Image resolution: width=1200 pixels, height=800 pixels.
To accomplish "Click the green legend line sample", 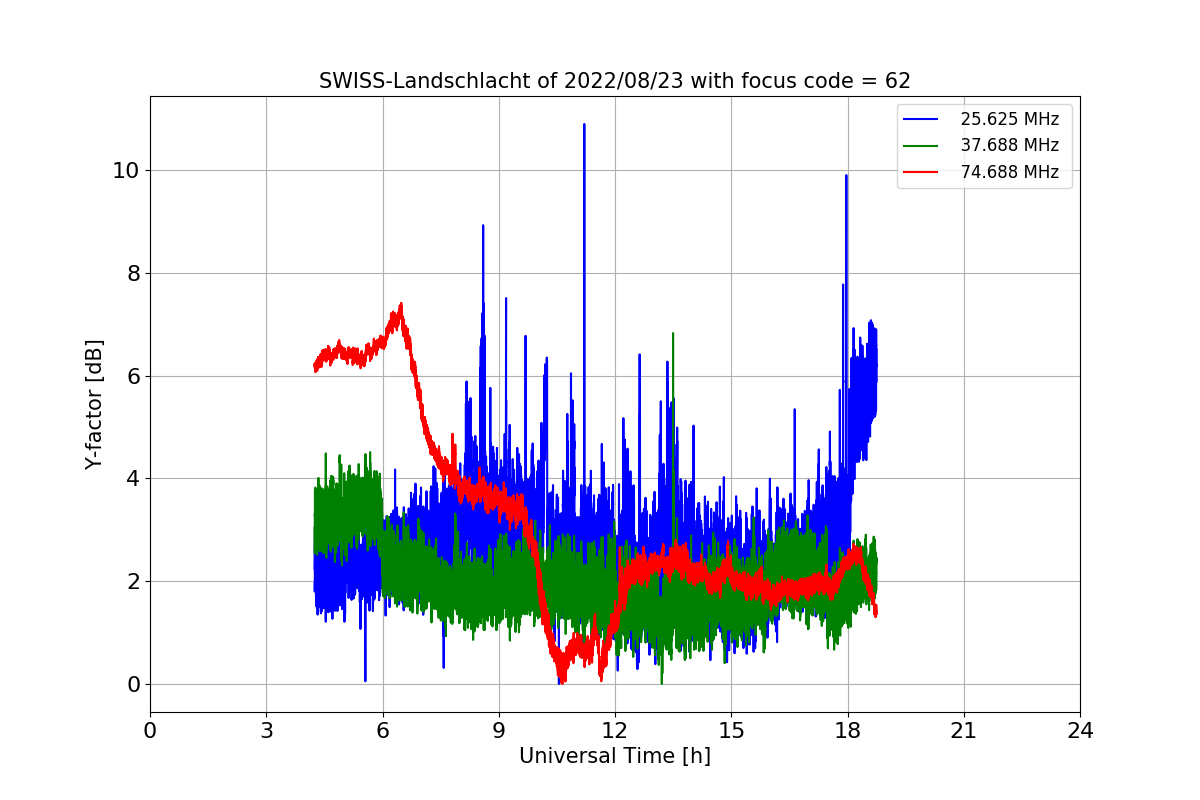I will [x=921, y=145].
